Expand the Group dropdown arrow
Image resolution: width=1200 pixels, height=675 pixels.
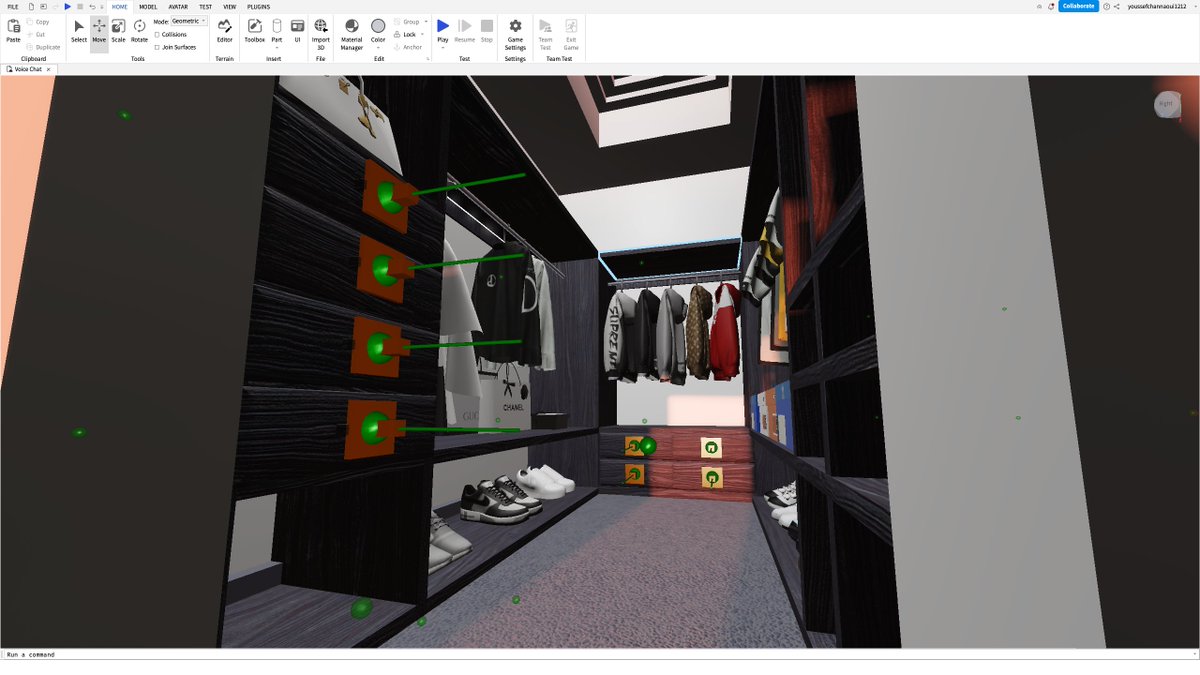pyautogui.click(x=426, y=22)
